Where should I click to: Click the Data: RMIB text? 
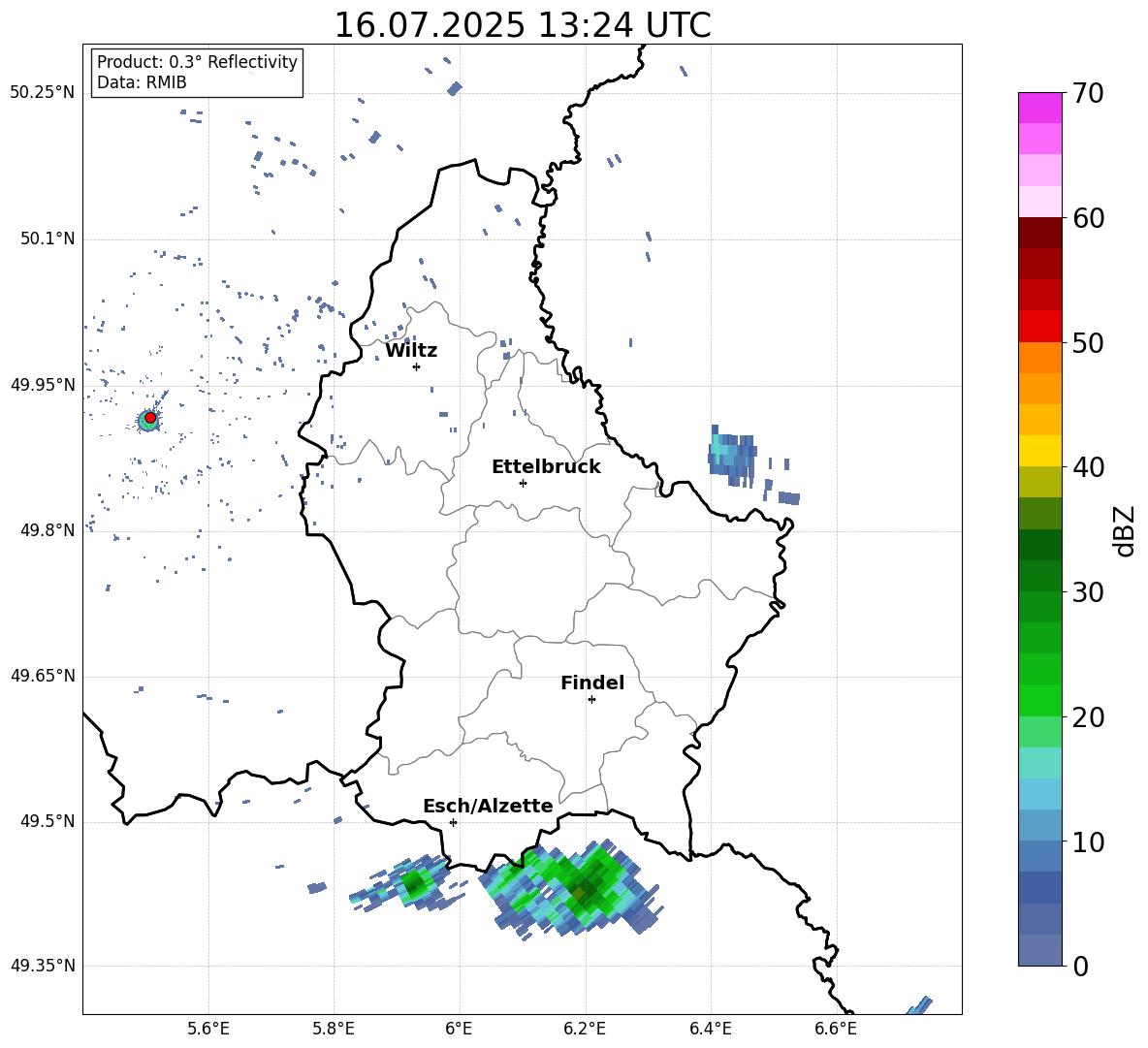(x=142, y=82)
